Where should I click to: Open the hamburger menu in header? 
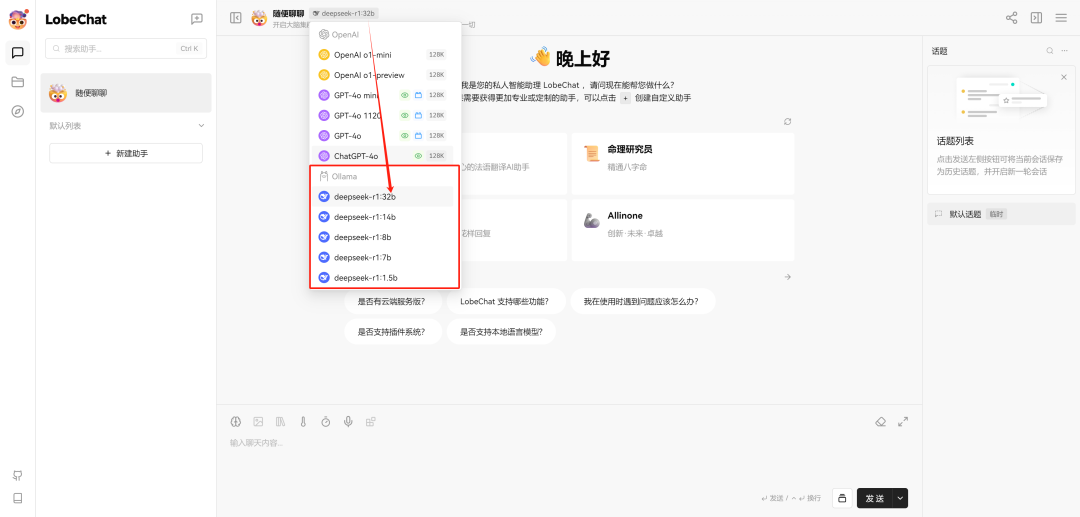click(1061, 18)
